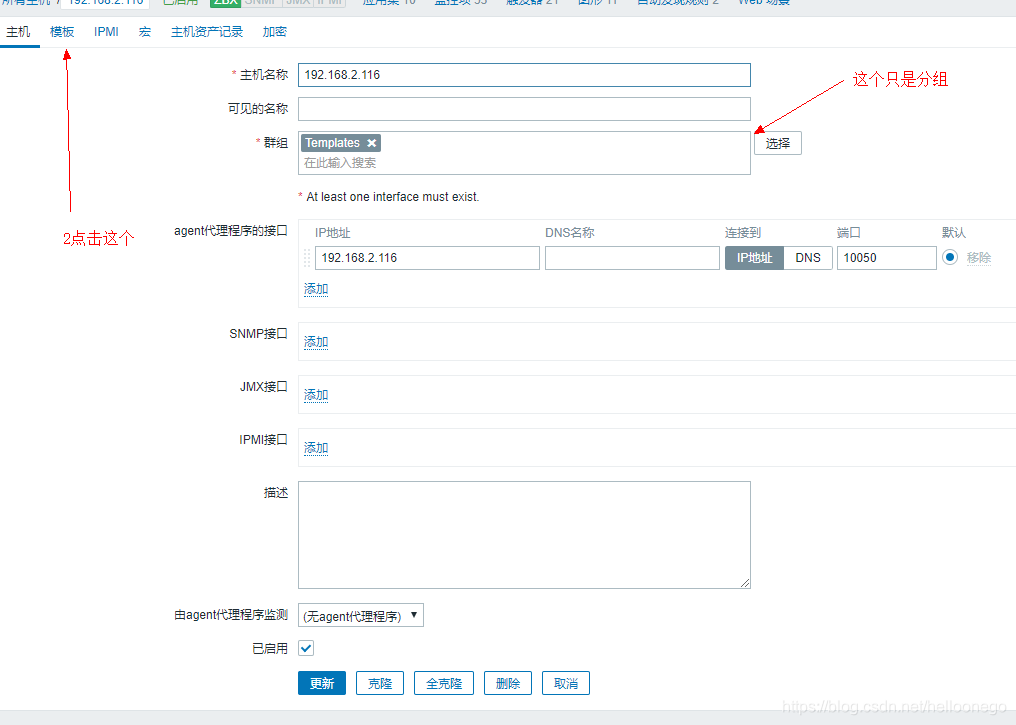The width and height of the screenshot is (1016, 725).
Task: Click the 描述 textarea resize grip
Action: click(x=745, y=583)
